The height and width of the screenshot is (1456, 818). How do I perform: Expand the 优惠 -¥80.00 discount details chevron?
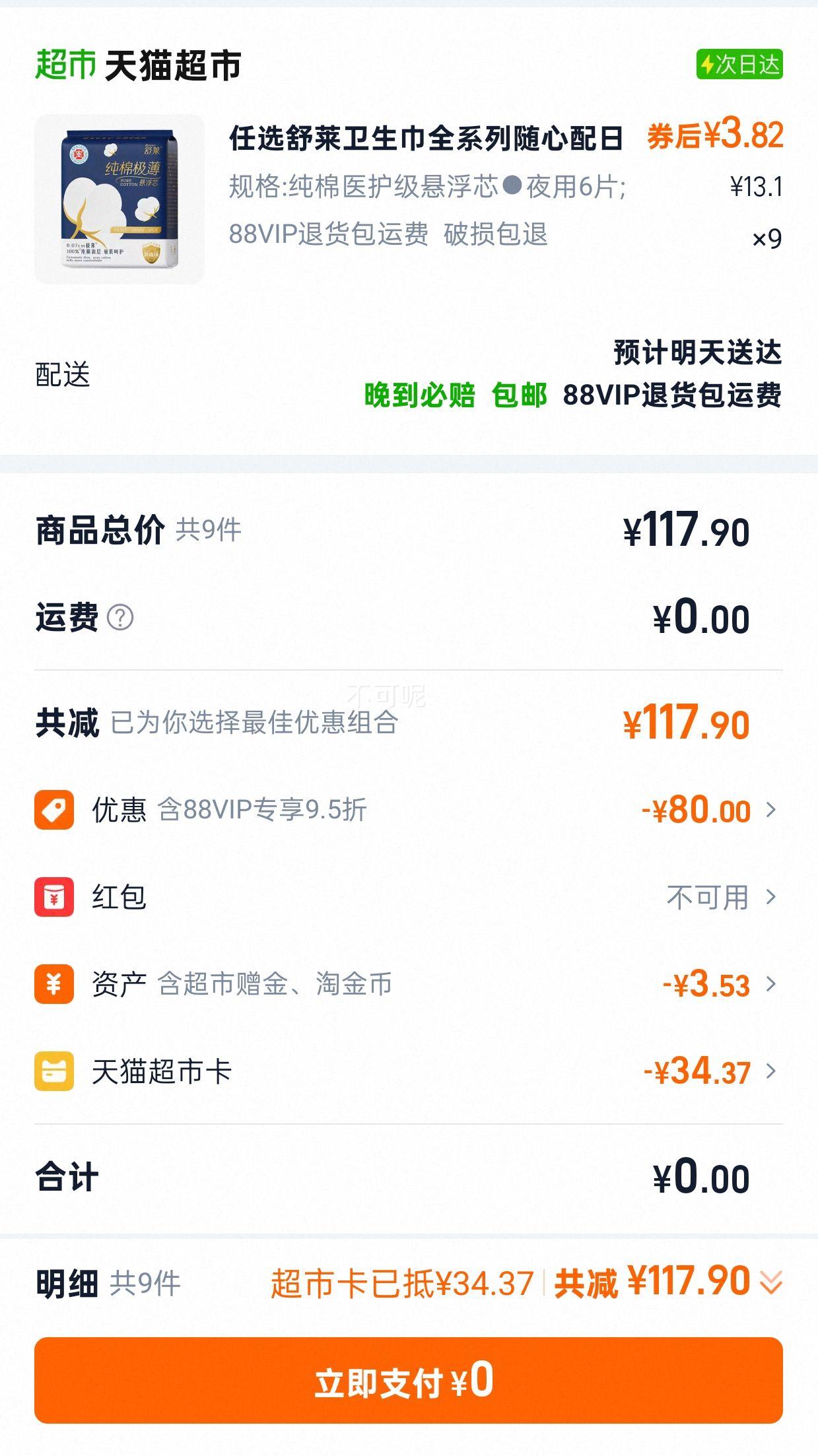coord(771,810)
